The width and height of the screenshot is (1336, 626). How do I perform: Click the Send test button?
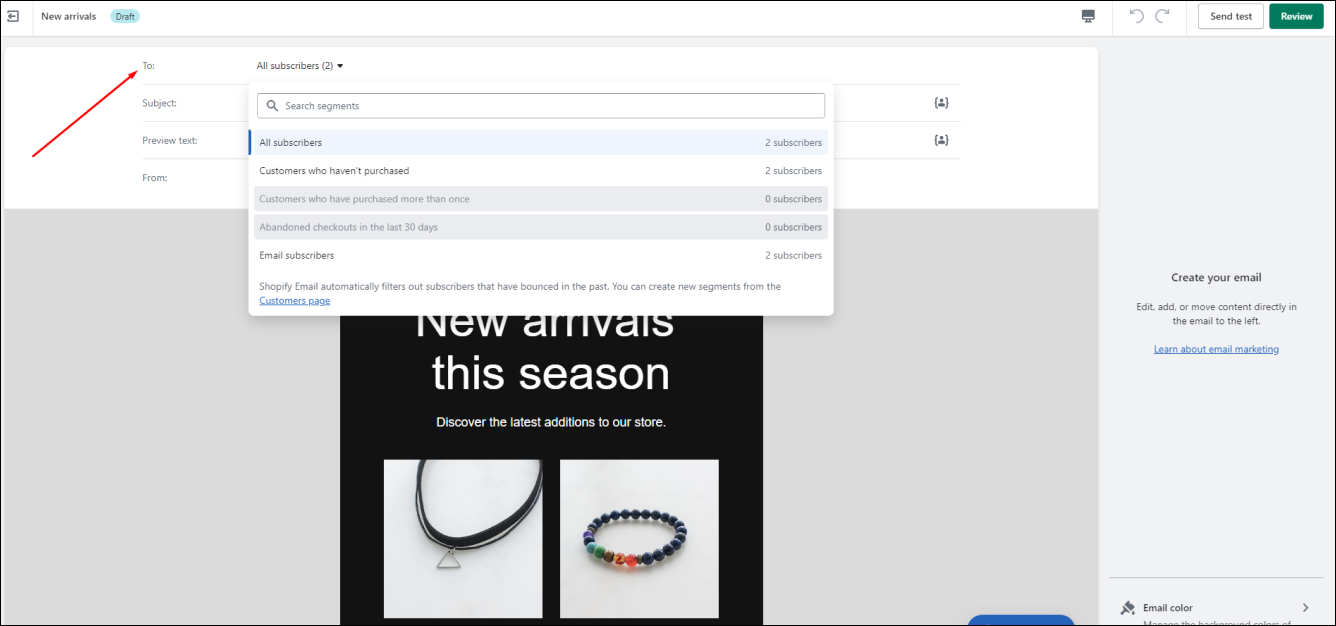[x=1231, y=16]
